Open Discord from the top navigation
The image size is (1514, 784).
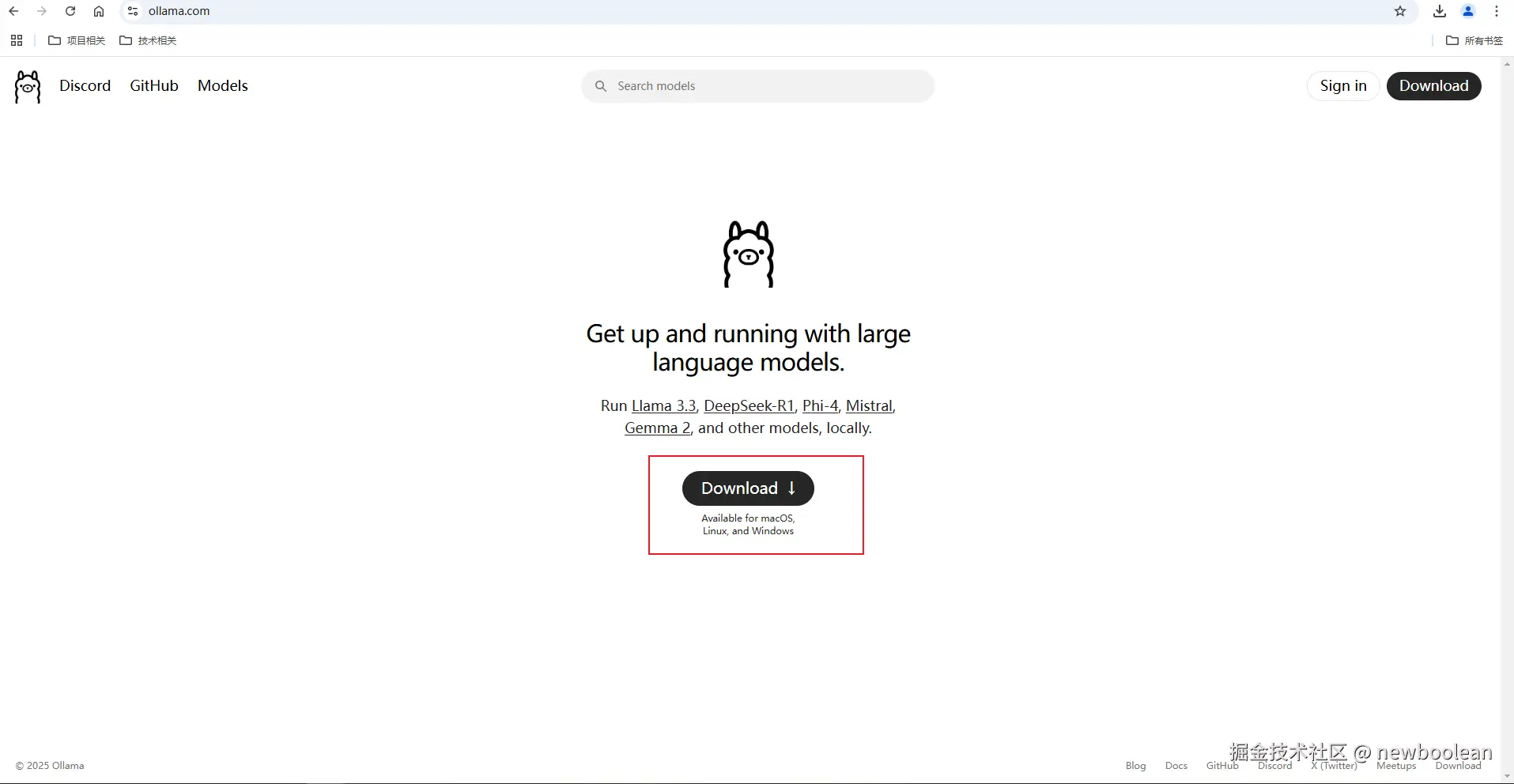[85, 85]
